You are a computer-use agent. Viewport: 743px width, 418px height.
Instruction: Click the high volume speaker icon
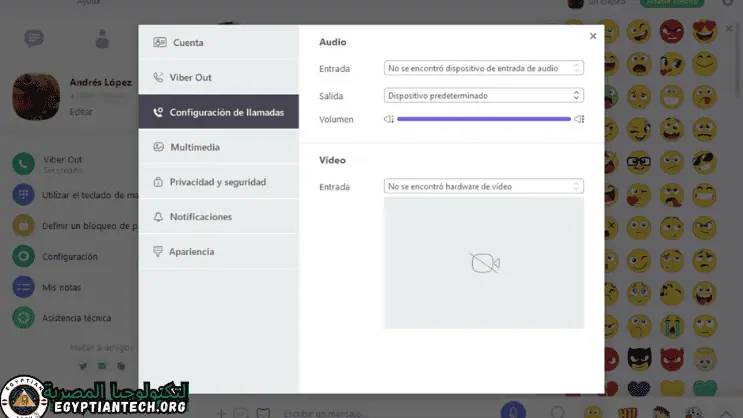pyautogui.click(x=579, y=119)
